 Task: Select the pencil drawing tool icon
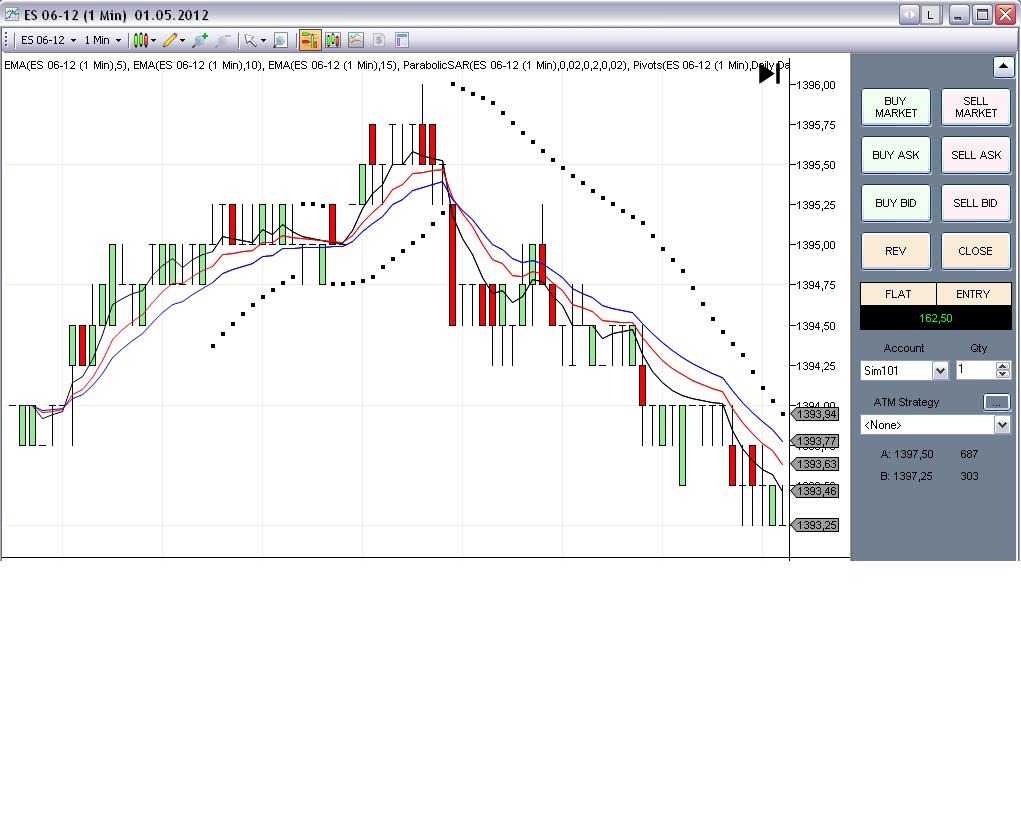pos(170,40)
